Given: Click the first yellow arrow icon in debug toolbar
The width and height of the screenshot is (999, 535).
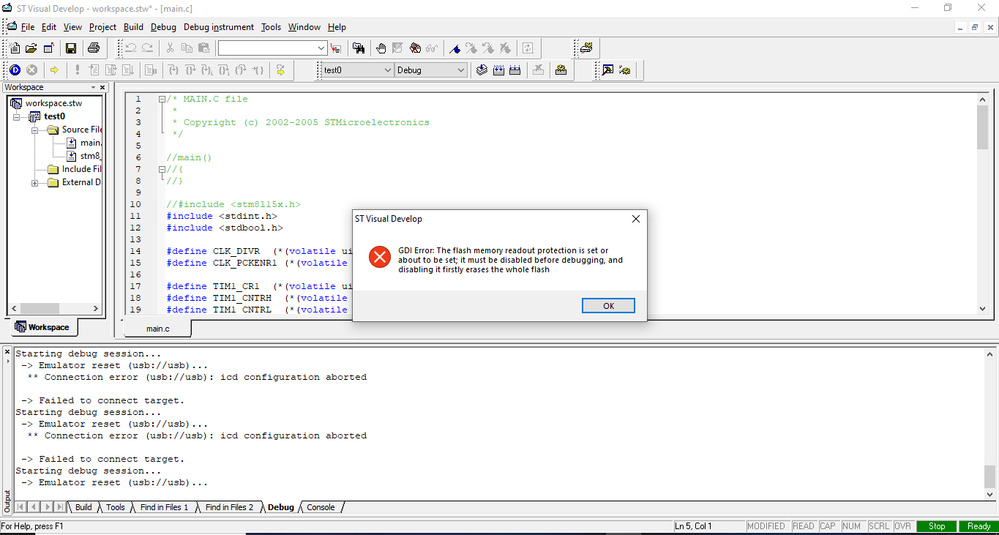Looking at the screenshot, I should pos(54,70).
